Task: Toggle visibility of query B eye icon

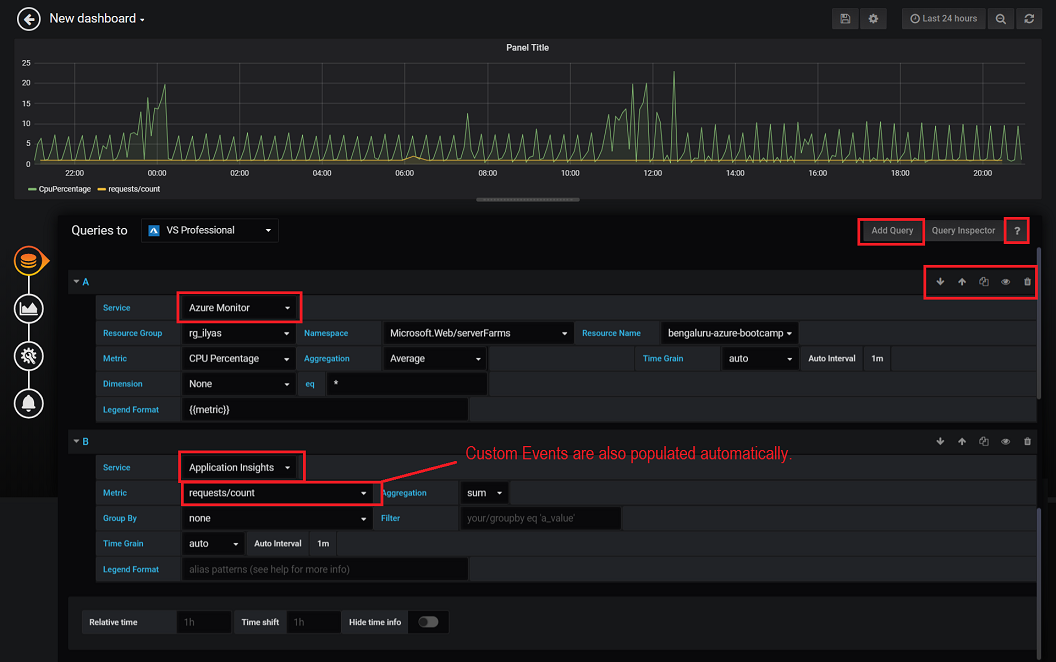Action: click(1005, 441)
